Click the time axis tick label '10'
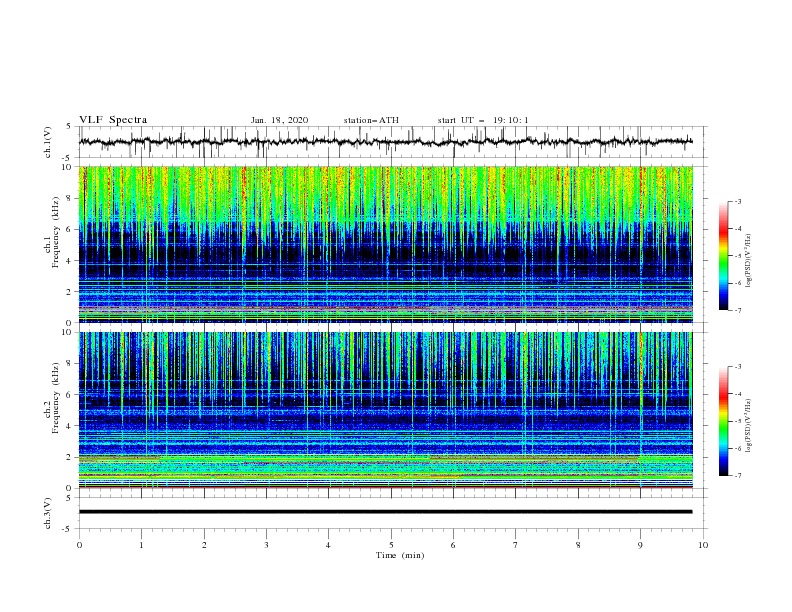This screenshot has height=612, width=792. pos(703,545)
